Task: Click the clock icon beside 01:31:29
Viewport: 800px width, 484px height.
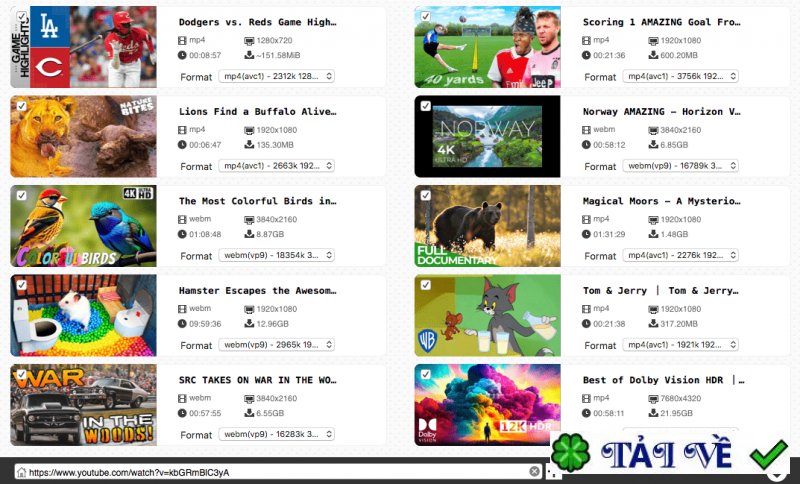Action: (x=586, y=234)
